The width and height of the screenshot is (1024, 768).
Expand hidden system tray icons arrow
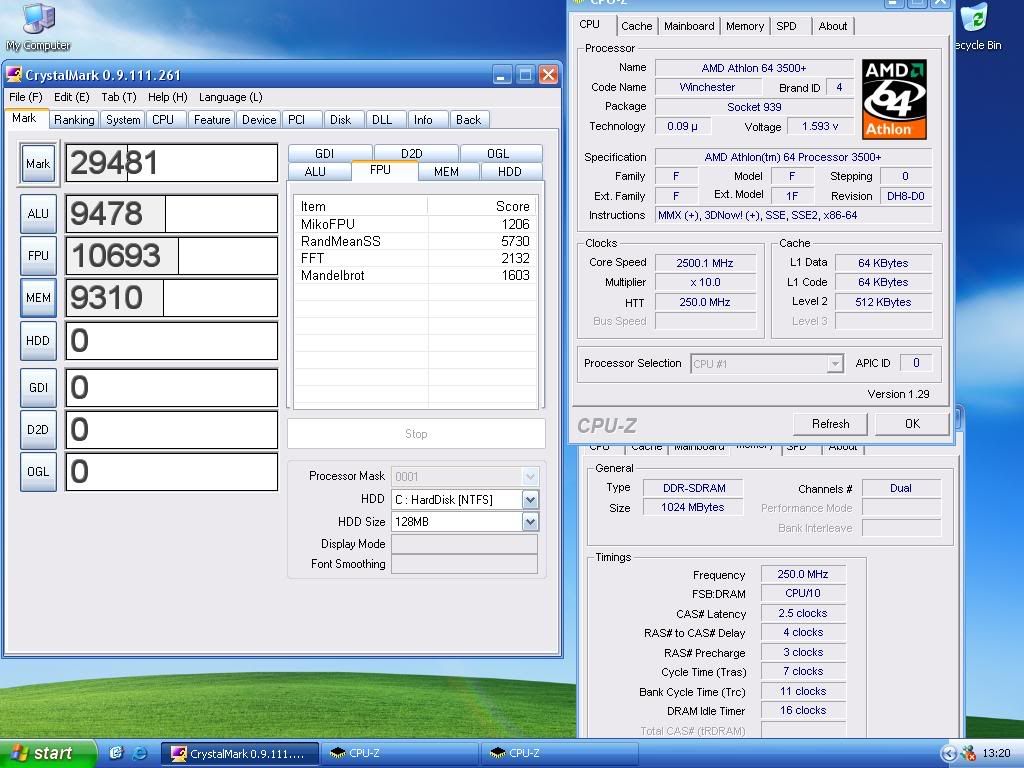click(949, 753)
